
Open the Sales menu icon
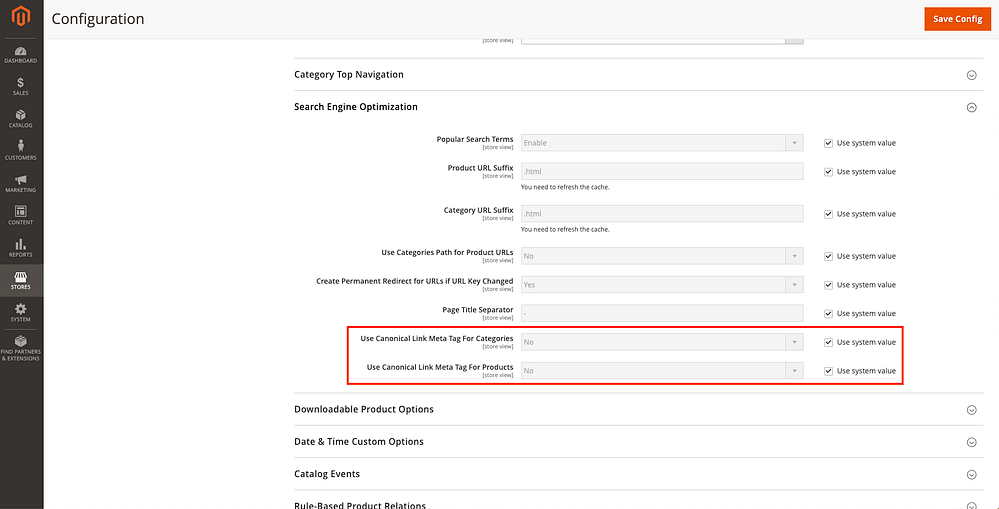[21, 83]
